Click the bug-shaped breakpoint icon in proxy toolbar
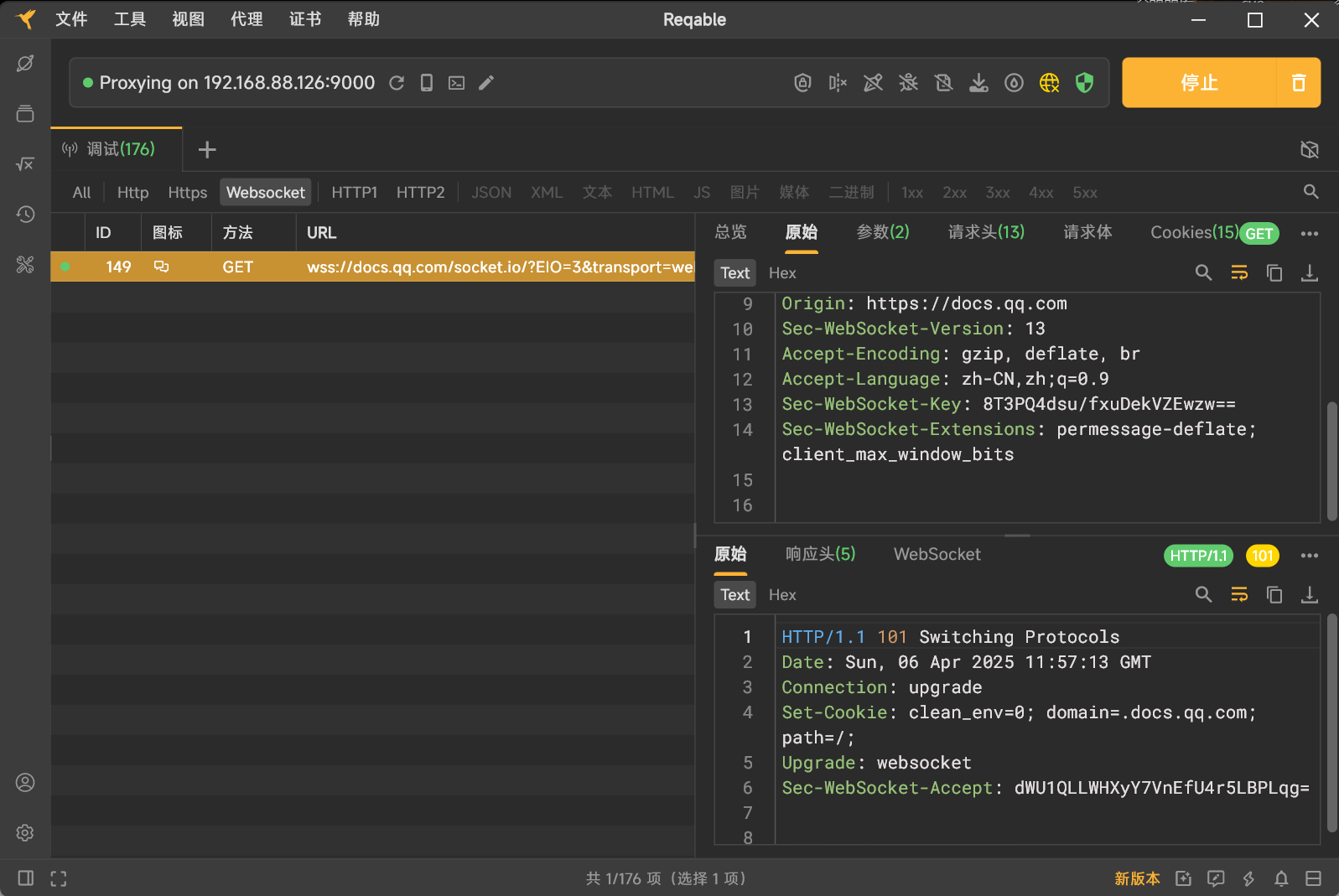Image resolution: width=1339 pixels, height=896 pixels. [x=908, y=82]
